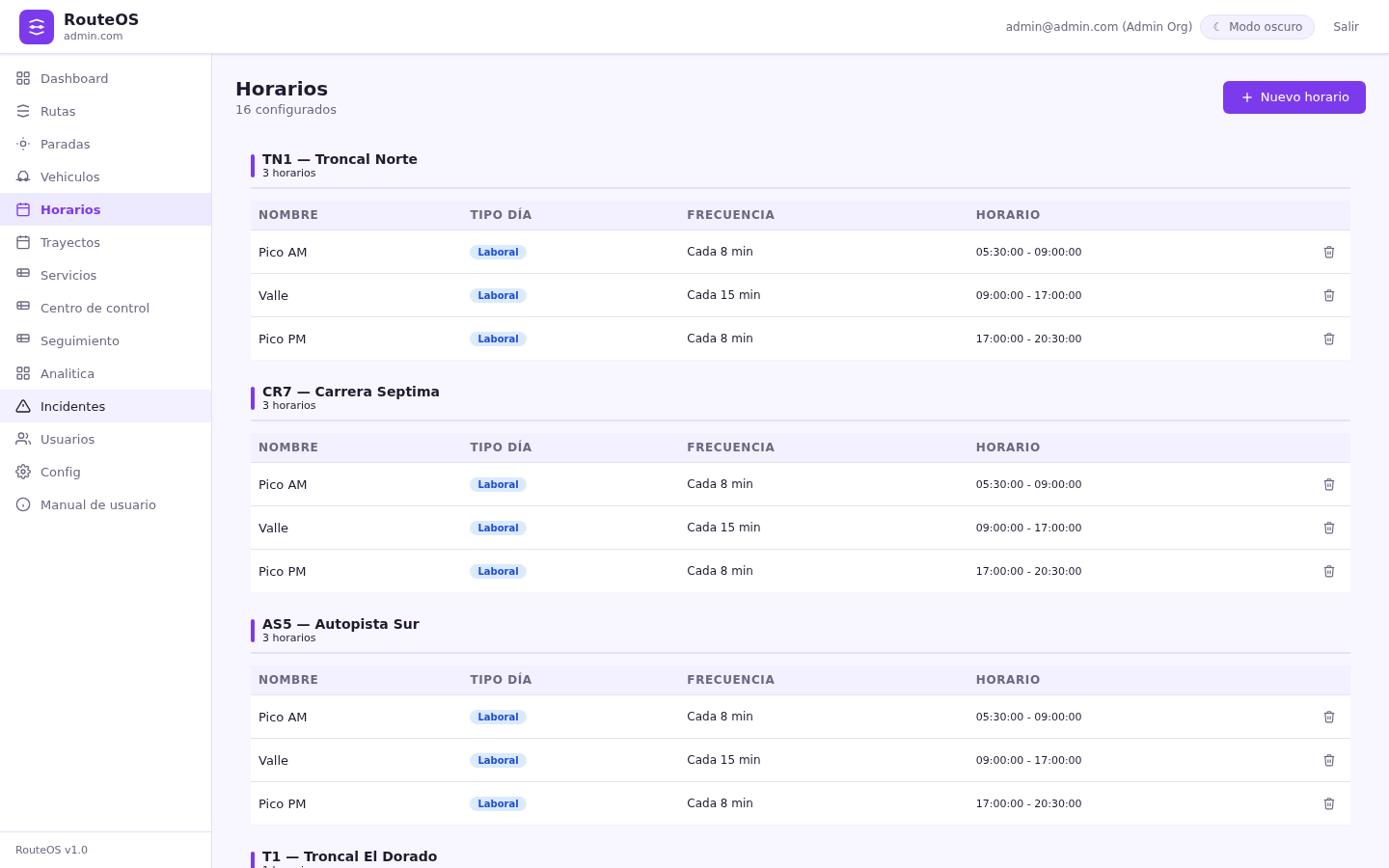Click the RouteOS logo icon
1389x868 pixels.
click(37, 27)
